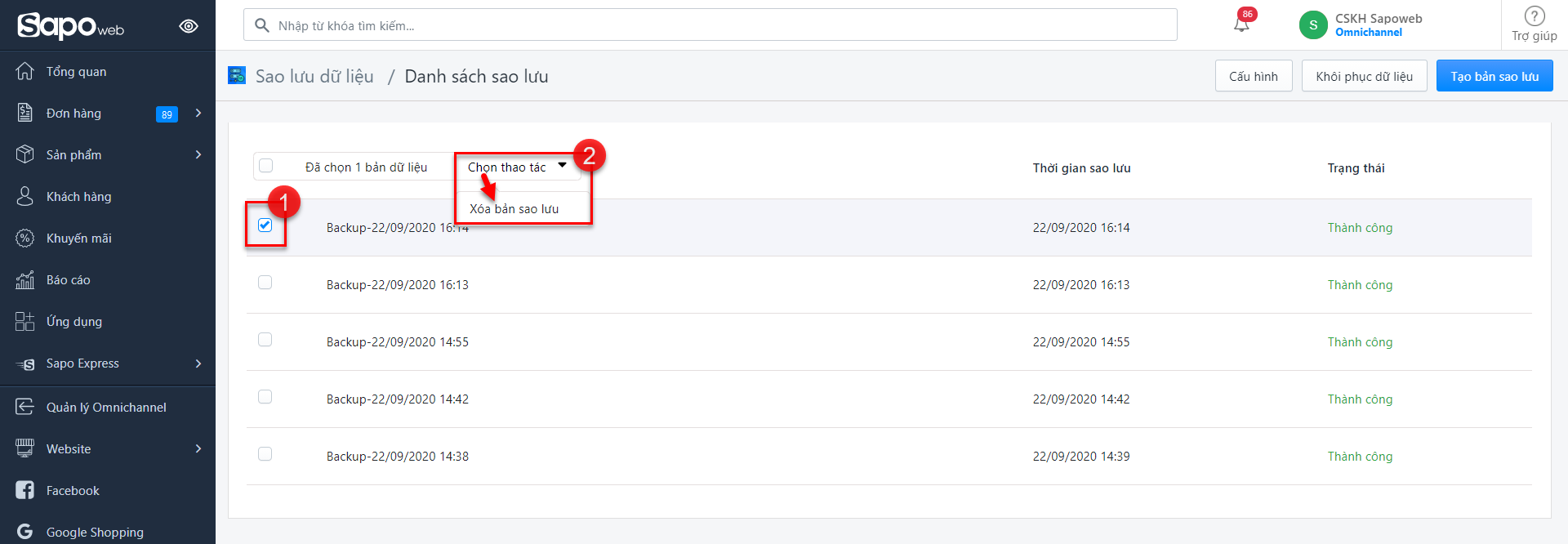
Task: Click the eye icon to view storefront
Action: (189, 26)
